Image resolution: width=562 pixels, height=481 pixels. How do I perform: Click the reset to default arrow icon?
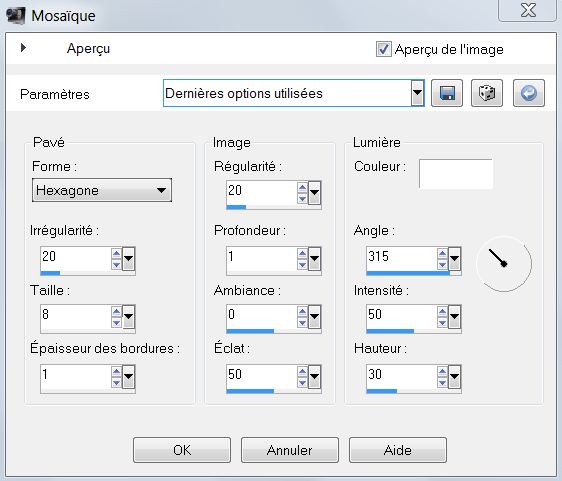pyautogui.click(x=529, y=93)
